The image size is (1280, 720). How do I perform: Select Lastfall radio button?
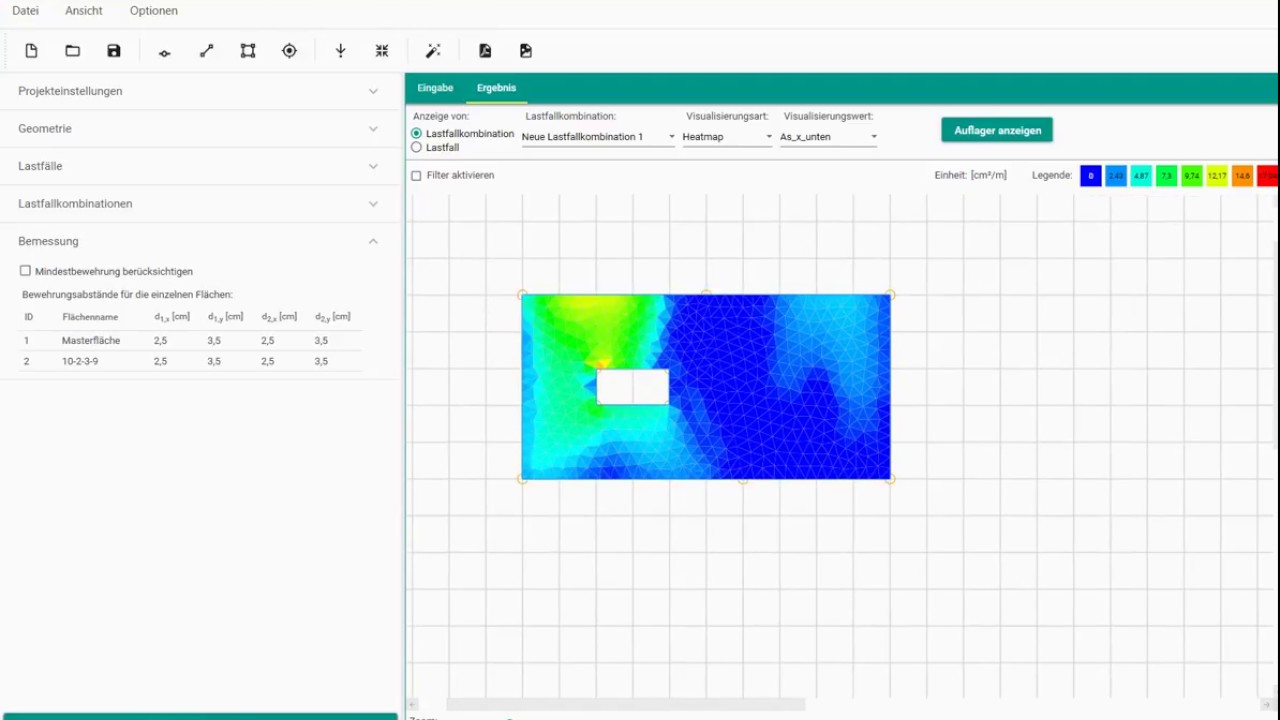tap(416, 147)
